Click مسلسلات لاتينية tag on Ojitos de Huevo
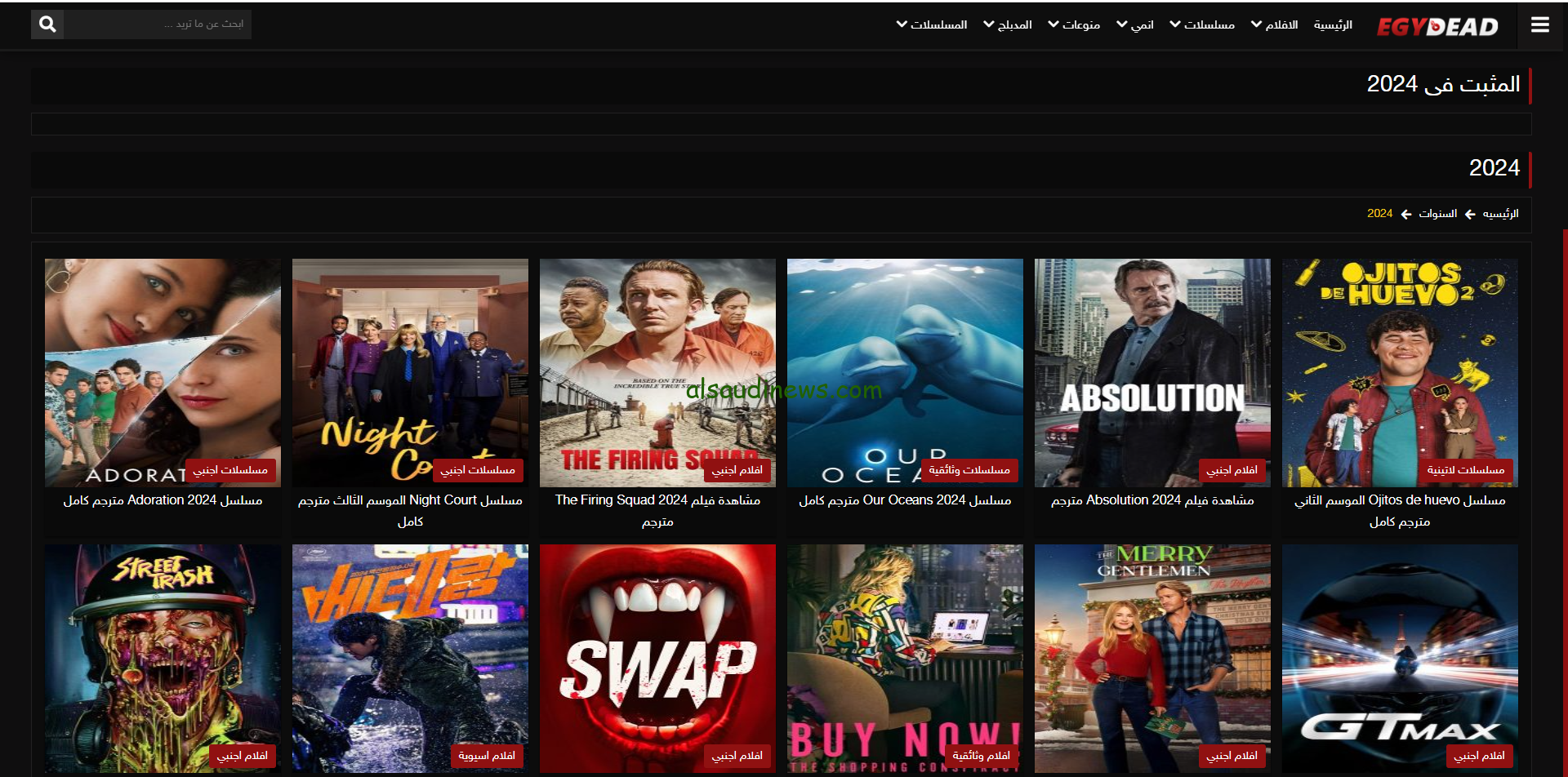This screenshot has height=777, width=1568. (1466, 470)
